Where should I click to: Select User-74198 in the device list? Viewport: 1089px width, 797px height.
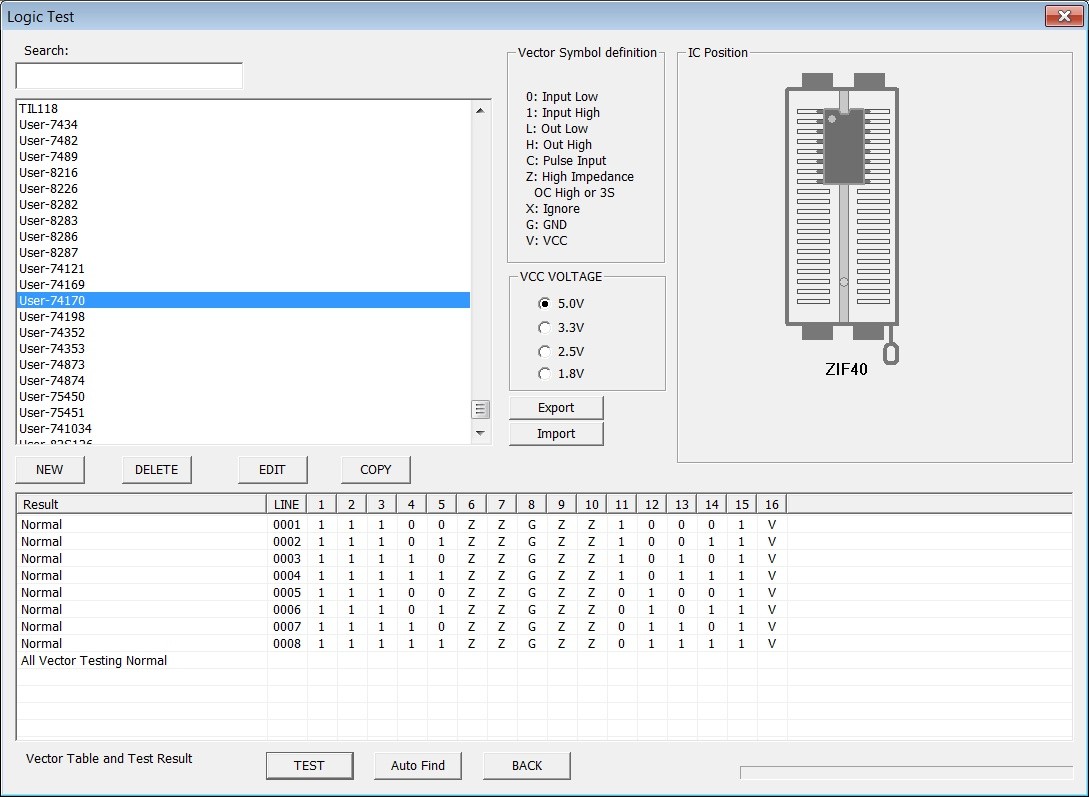[243, 317]
